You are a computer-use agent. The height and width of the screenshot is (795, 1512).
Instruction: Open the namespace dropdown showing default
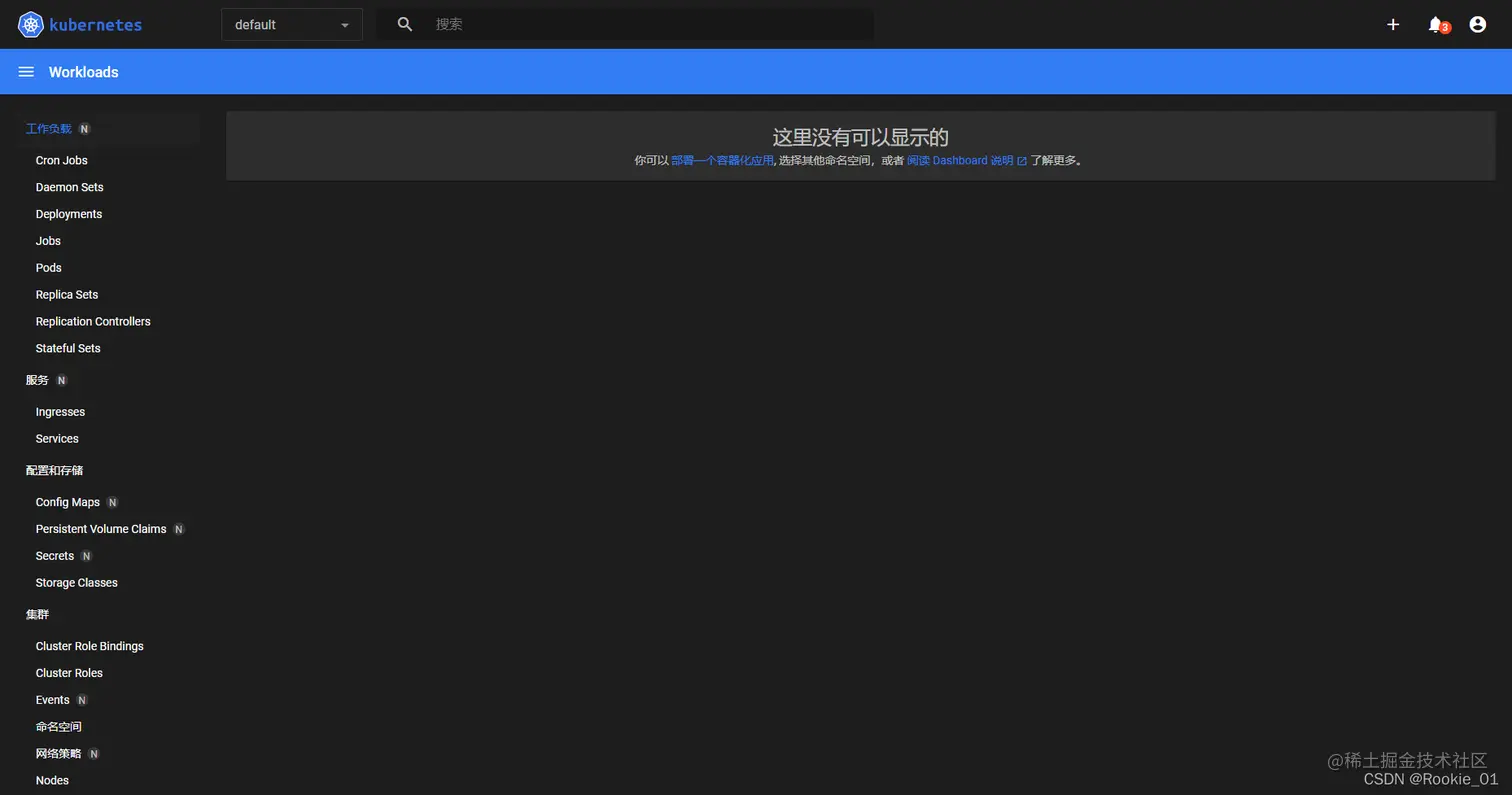click(x=291, y=24)
